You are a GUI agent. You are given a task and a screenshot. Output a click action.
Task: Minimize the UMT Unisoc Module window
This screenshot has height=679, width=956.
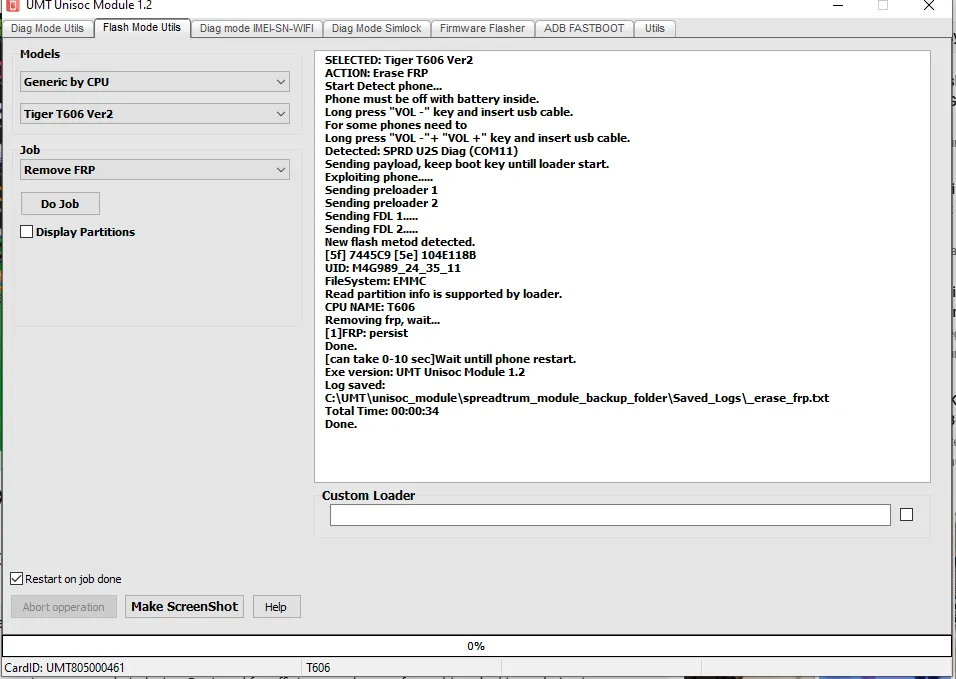[836, 5]
